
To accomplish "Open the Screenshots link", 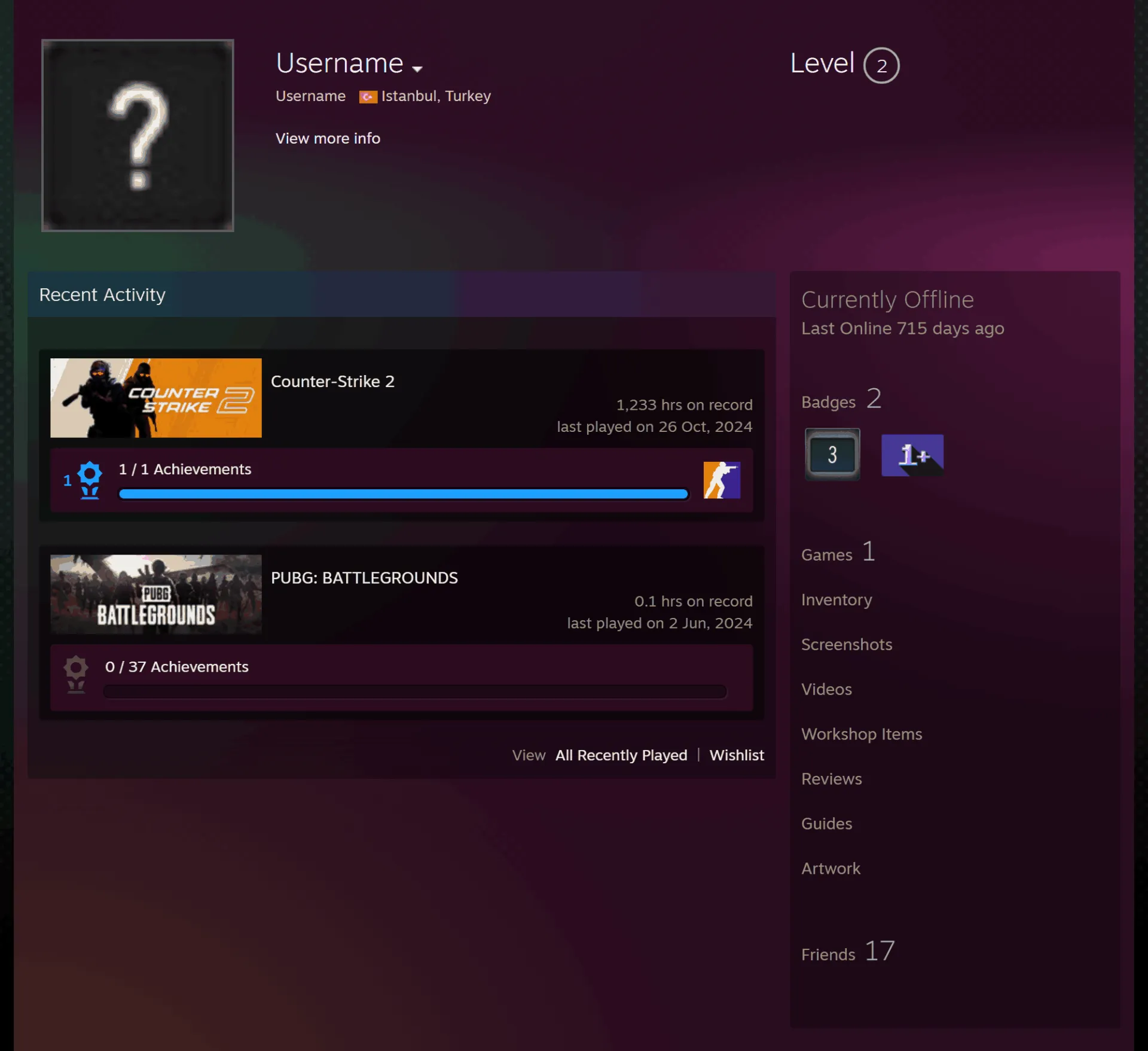I will click(847, 644).
